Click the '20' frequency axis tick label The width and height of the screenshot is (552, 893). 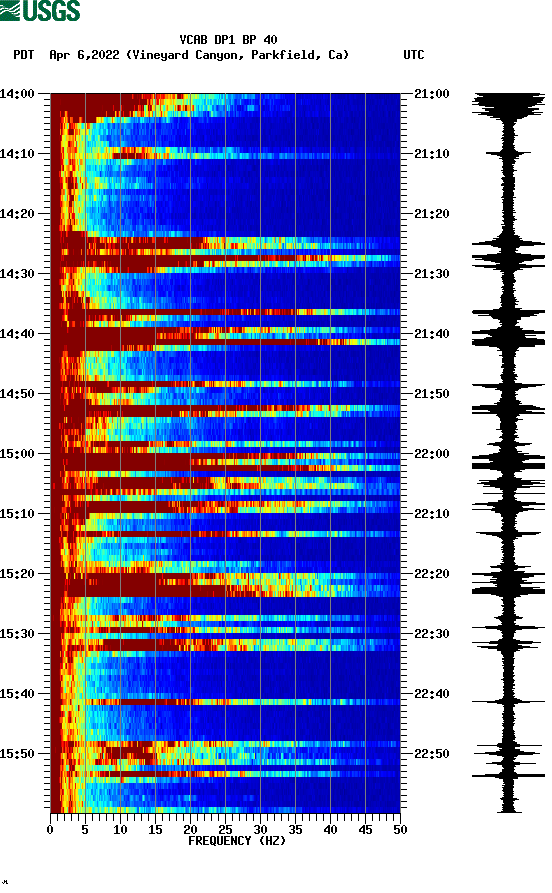point(190,830)
